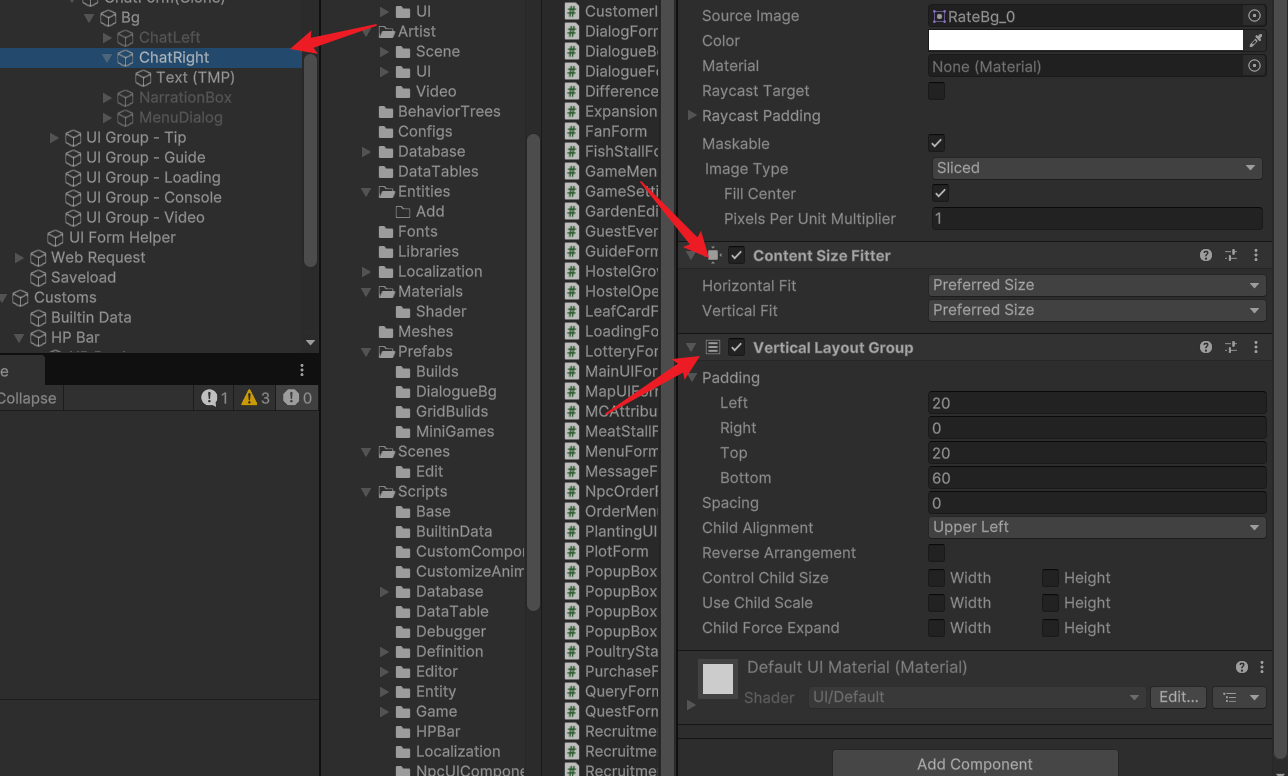The image size is (1288, 776).
Task: Collapse ChatRight in hierarchy
Action: [x=108, y=58]
